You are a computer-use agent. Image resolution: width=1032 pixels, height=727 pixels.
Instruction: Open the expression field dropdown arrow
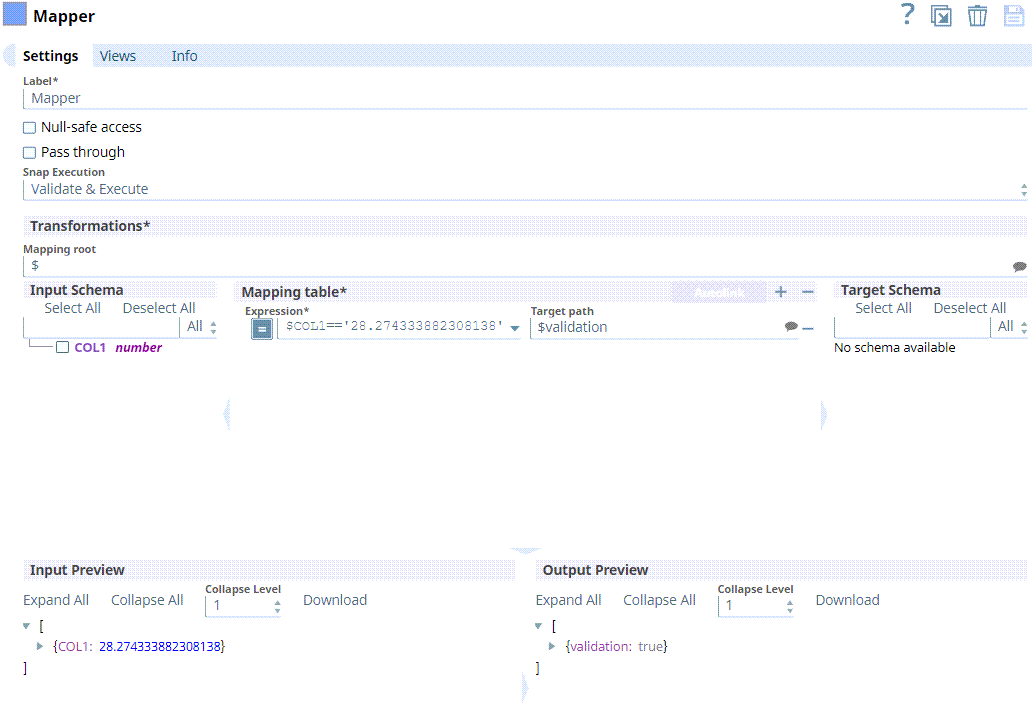[x=515, y=328]
